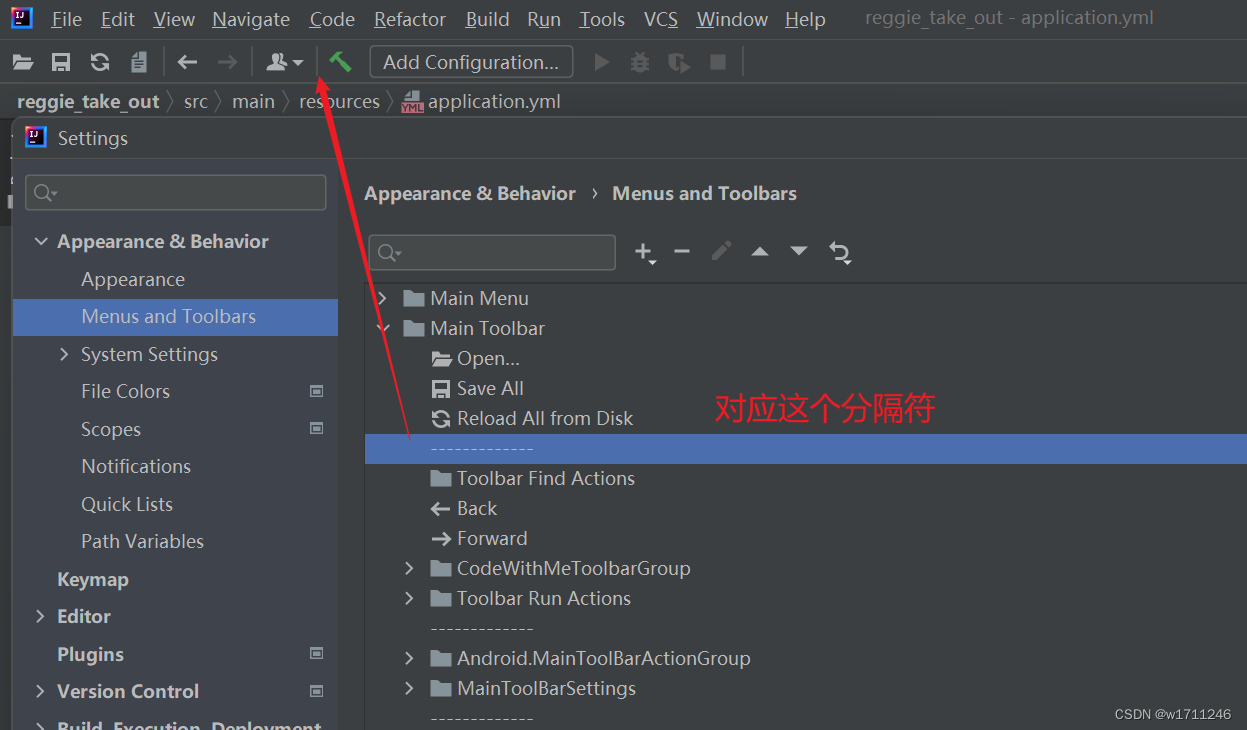The height and width of the screenshot is (730, 1247).
Task: Expand Toolbar Run Actions node
Action: (409, 598)
